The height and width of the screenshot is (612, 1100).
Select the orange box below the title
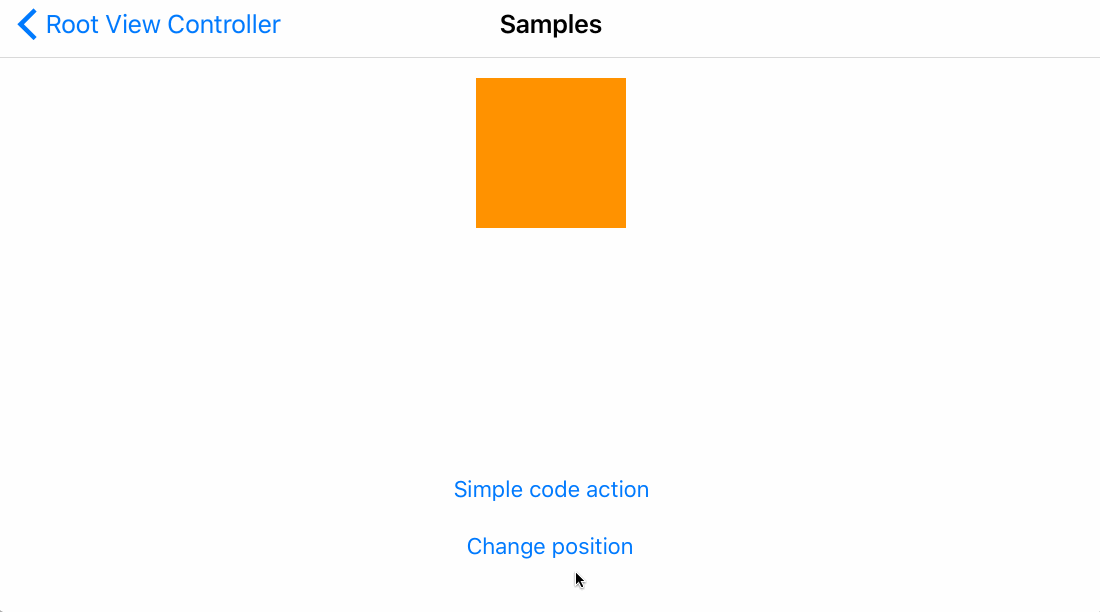(x=550, y=153)
